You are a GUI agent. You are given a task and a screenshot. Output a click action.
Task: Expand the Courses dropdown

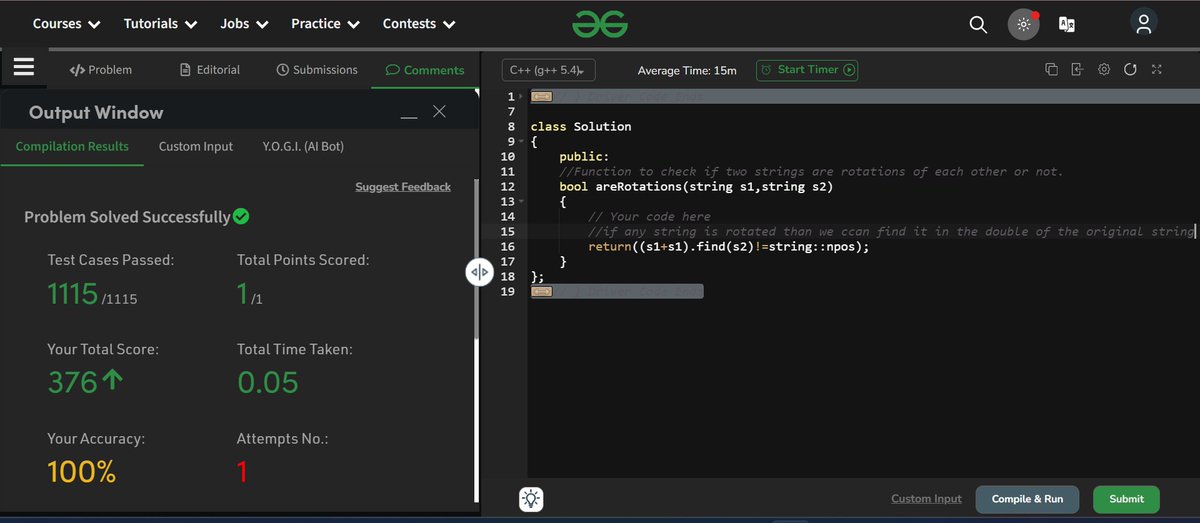pos(67,23)
